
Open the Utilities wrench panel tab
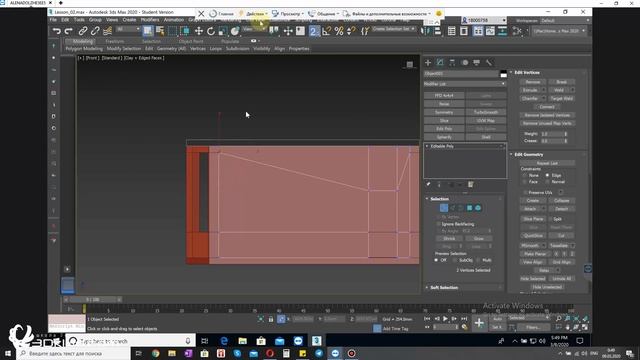coord(489,62)
